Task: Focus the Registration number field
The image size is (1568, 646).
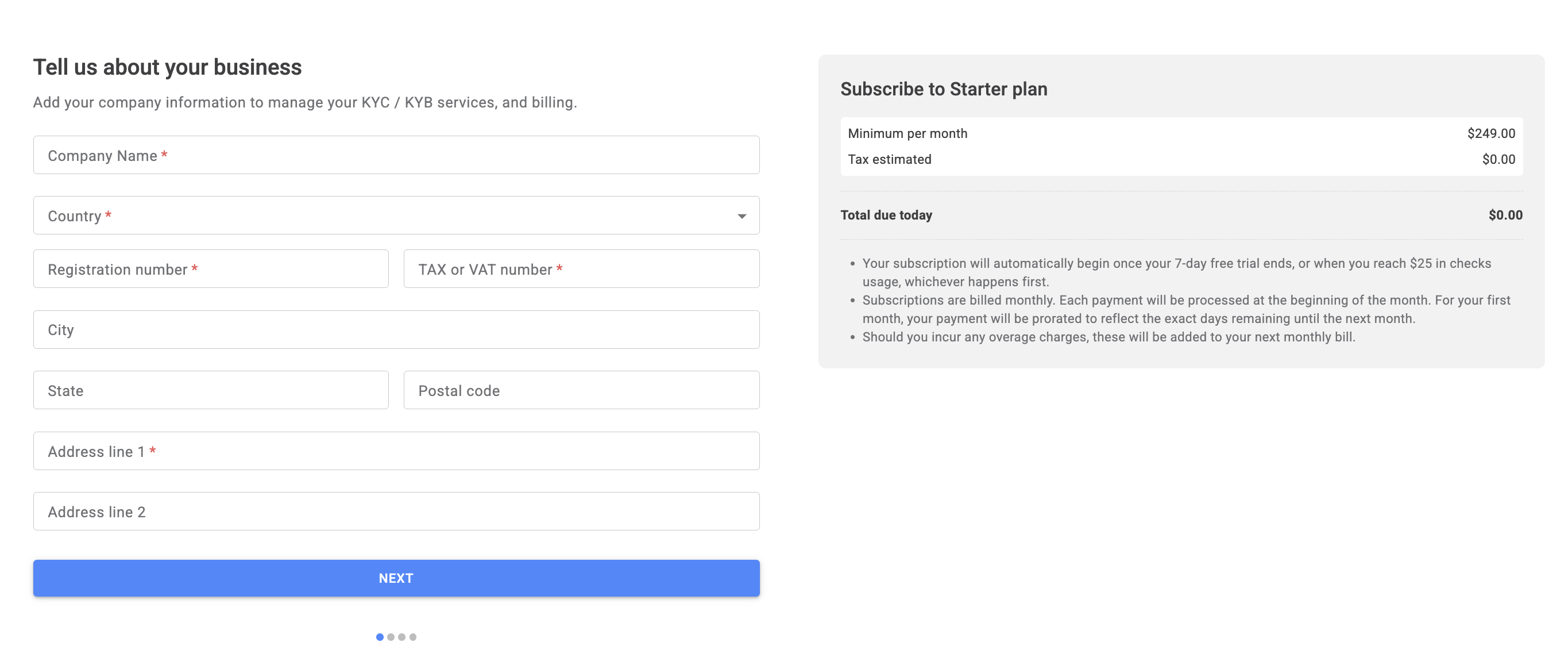Action: [211, 269]
